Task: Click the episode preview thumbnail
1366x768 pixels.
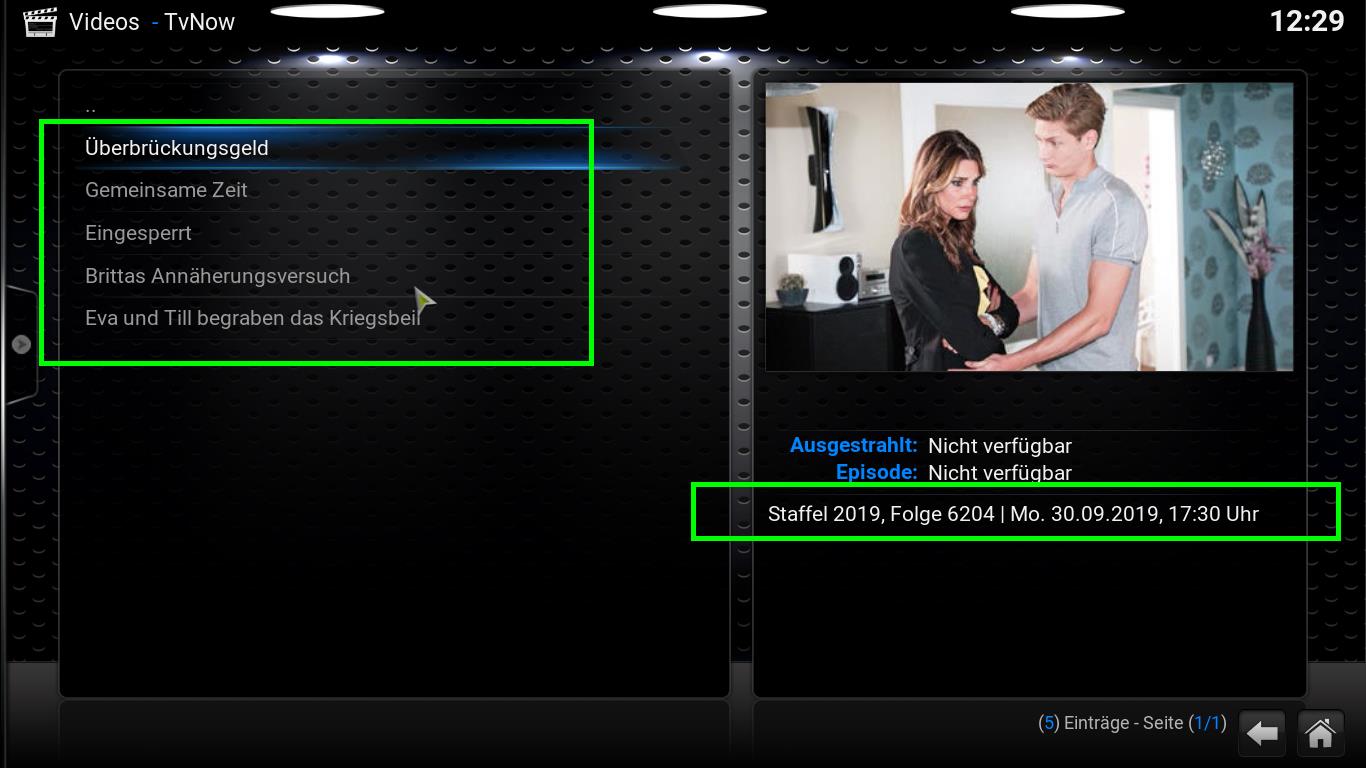Action: click(1029, 227)
